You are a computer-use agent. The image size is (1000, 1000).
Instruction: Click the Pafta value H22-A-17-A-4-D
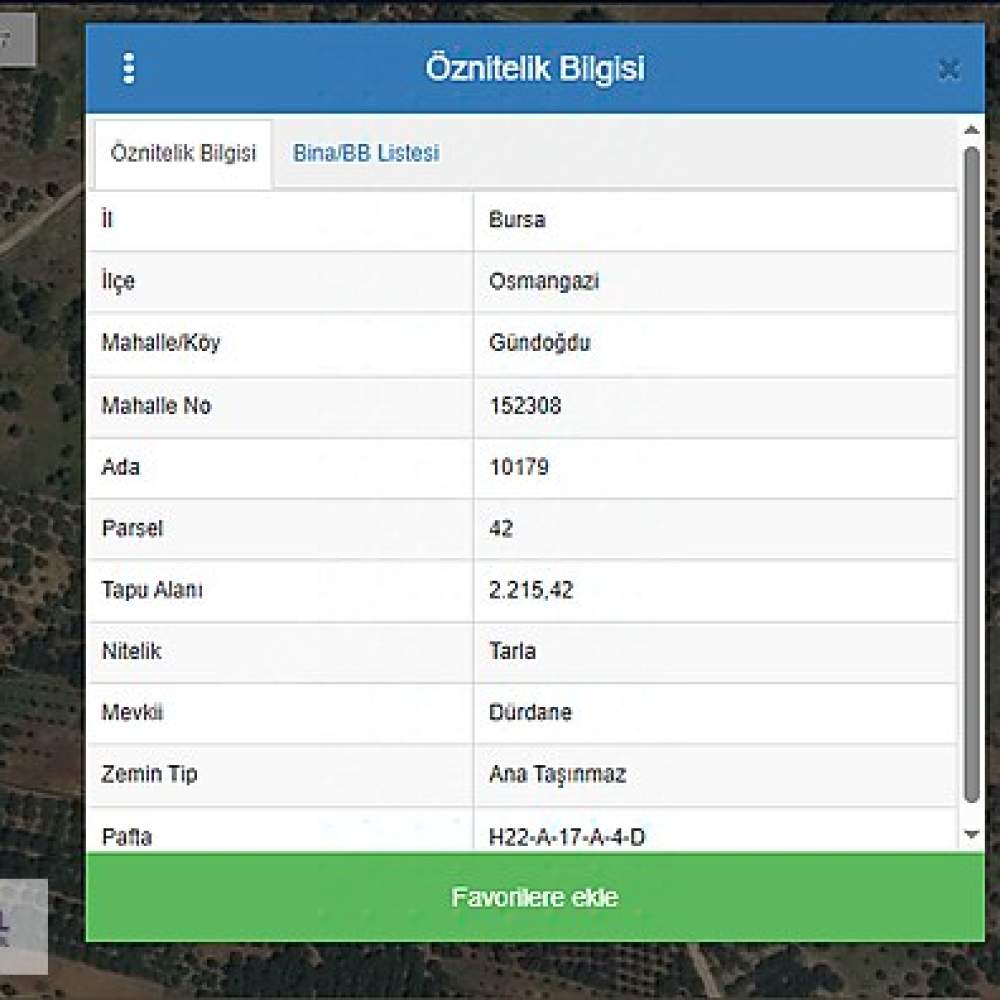(x=566, y=837)
